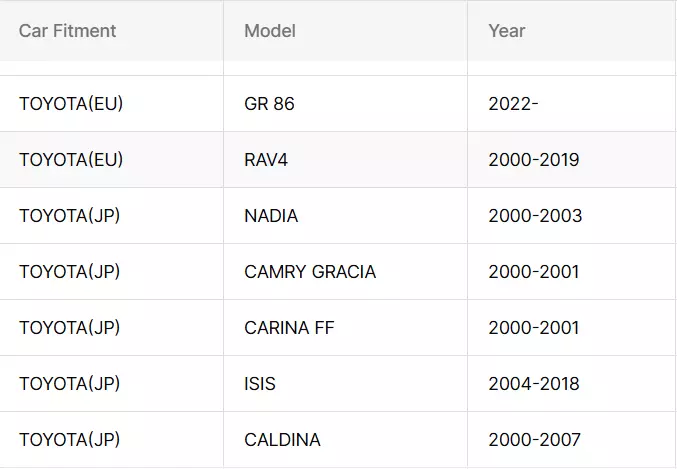Select the NADIA model cell
Screen dimensions: 677x469
pos(345,215)
